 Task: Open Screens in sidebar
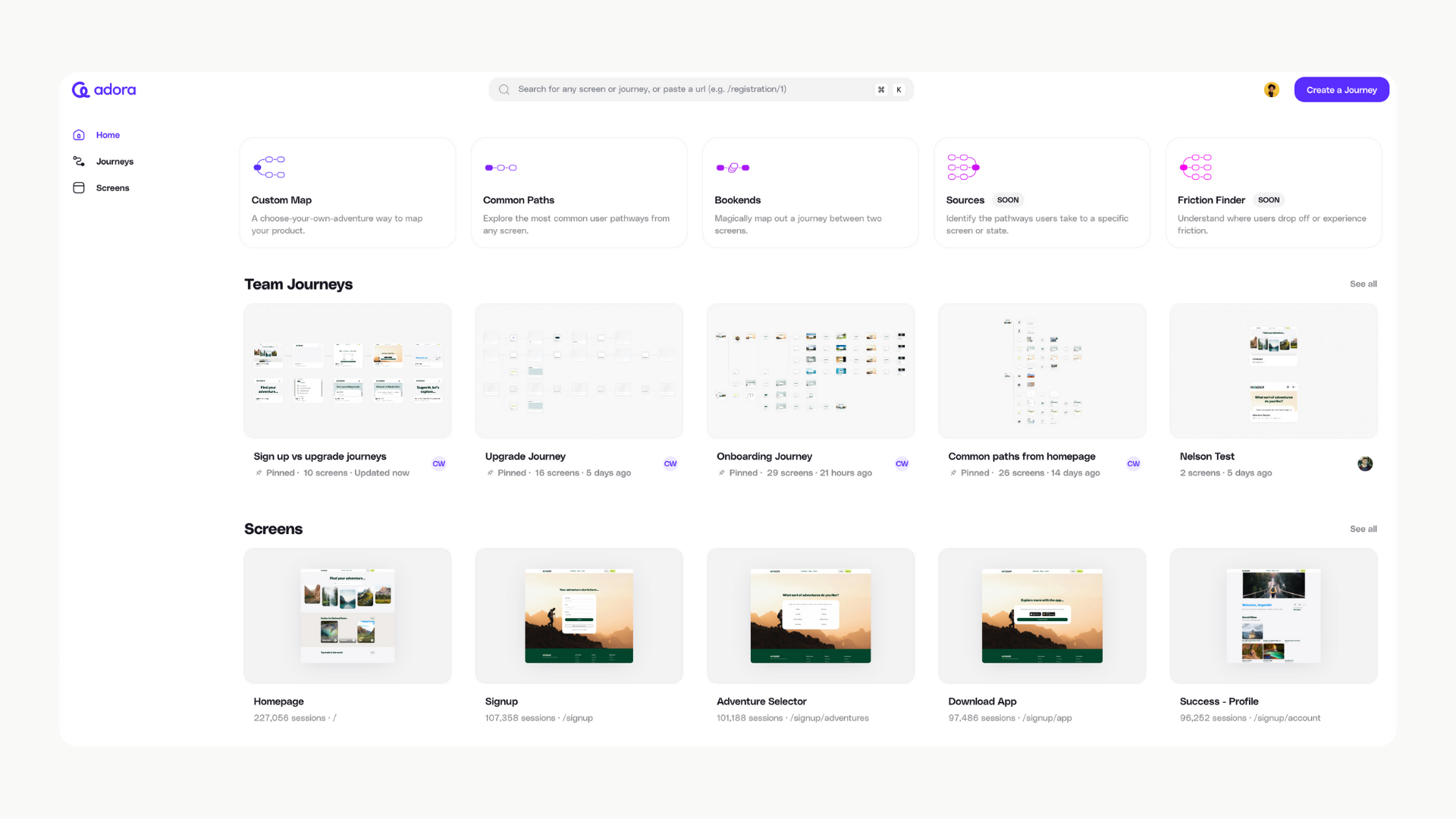point(112,188)
